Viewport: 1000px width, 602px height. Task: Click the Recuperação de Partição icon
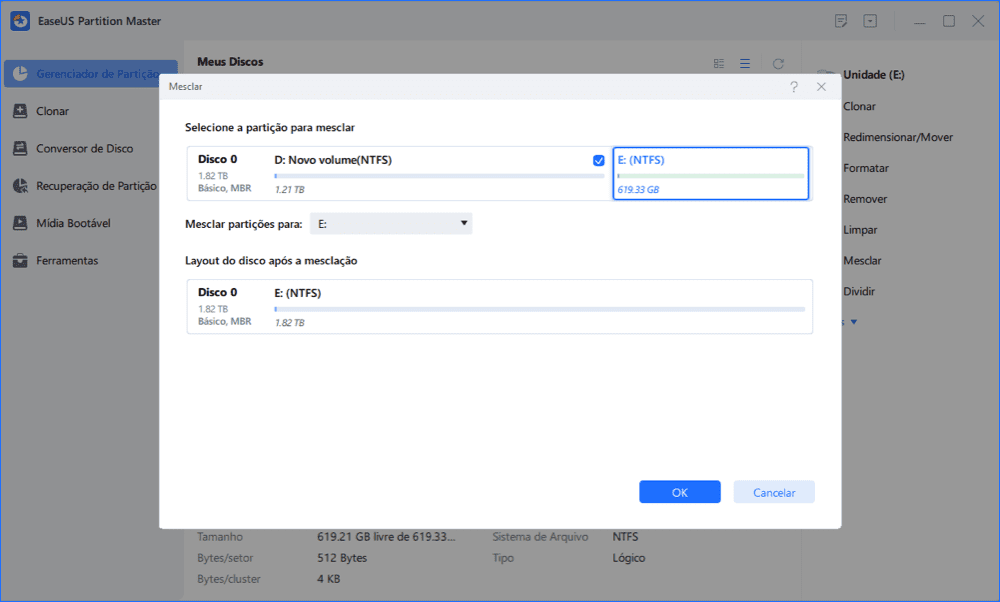click(x=20, y=186)
